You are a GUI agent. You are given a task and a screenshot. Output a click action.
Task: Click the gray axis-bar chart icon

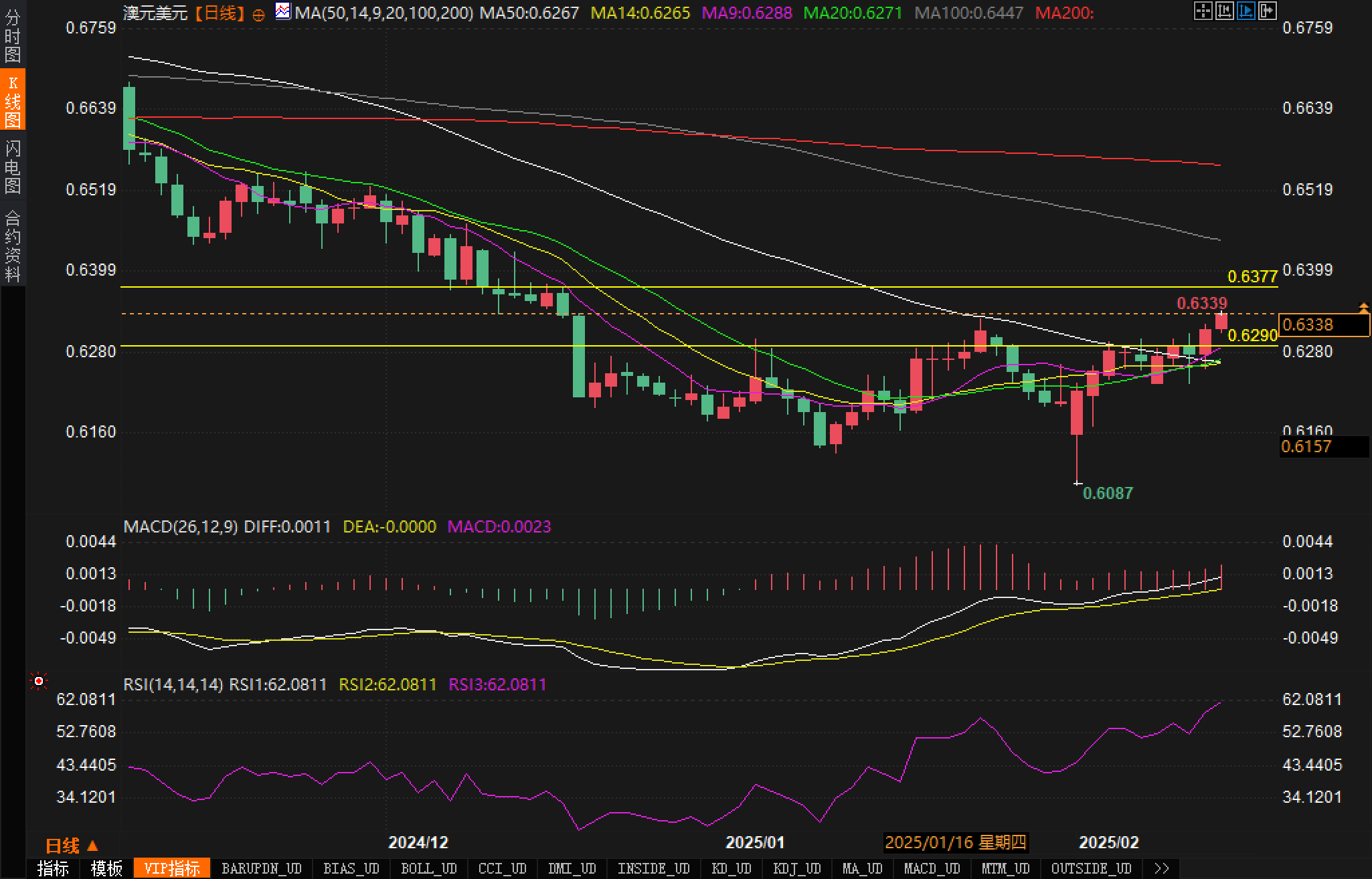[1224, 11]
